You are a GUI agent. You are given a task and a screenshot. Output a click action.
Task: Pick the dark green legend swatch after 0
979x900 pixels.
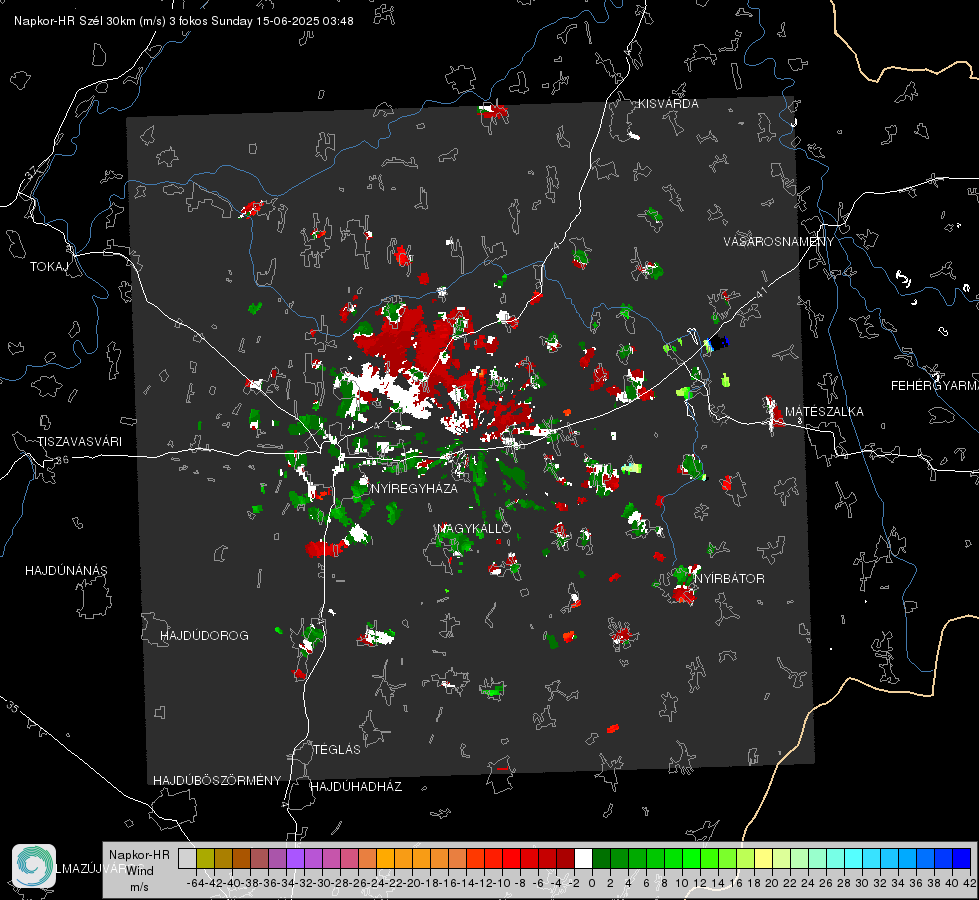tap(601, 859)
